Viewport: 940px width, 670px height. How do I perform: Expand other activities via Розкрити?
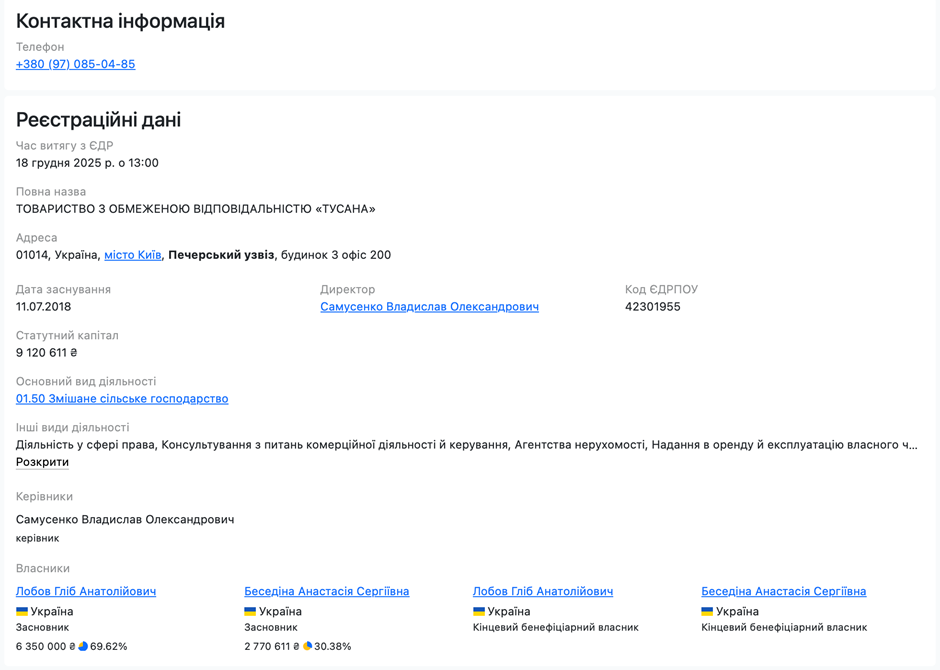tap(42, 462)
